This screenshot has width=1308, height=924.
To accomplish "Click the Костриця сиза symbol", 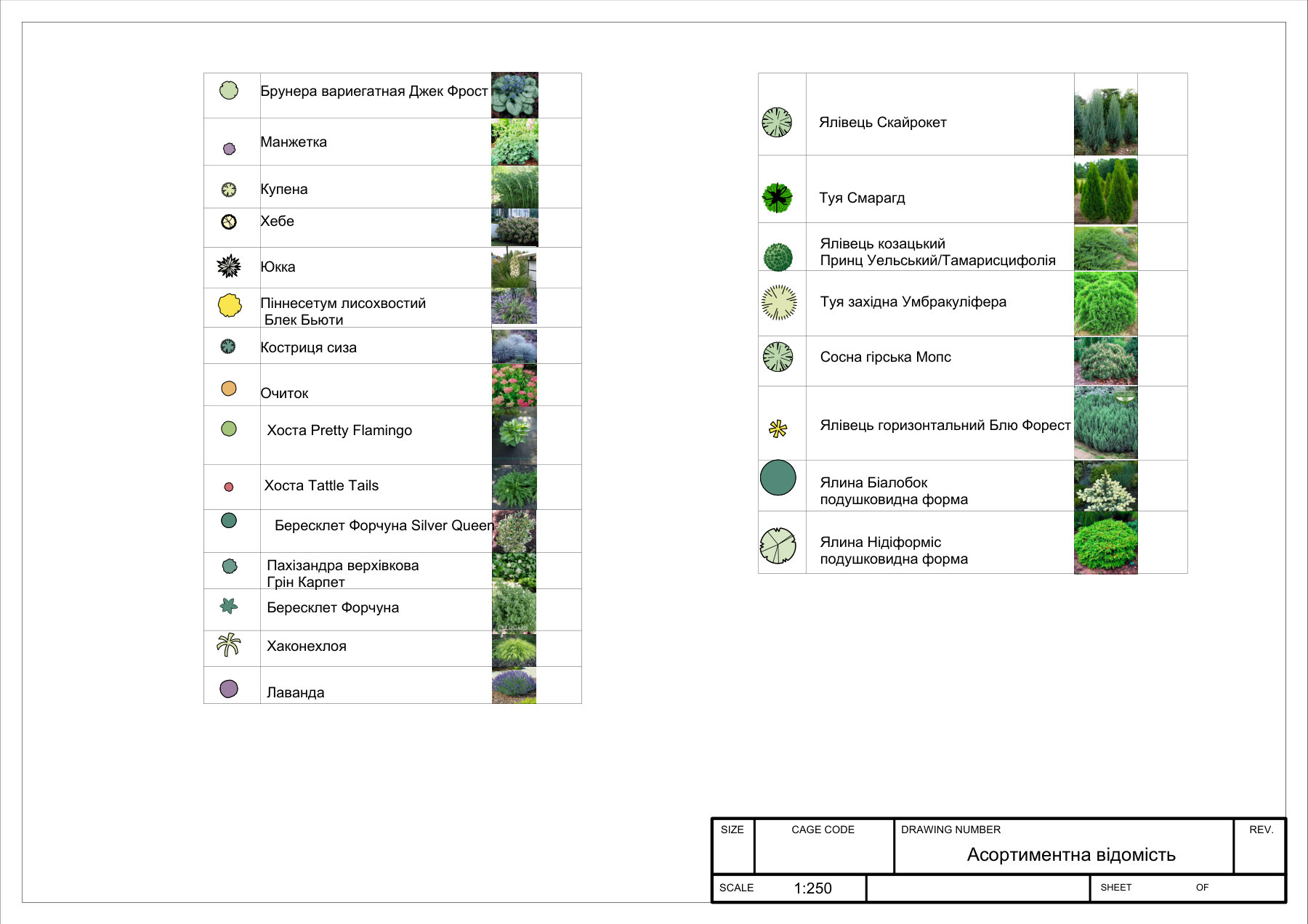I will [x=228, y=346].
